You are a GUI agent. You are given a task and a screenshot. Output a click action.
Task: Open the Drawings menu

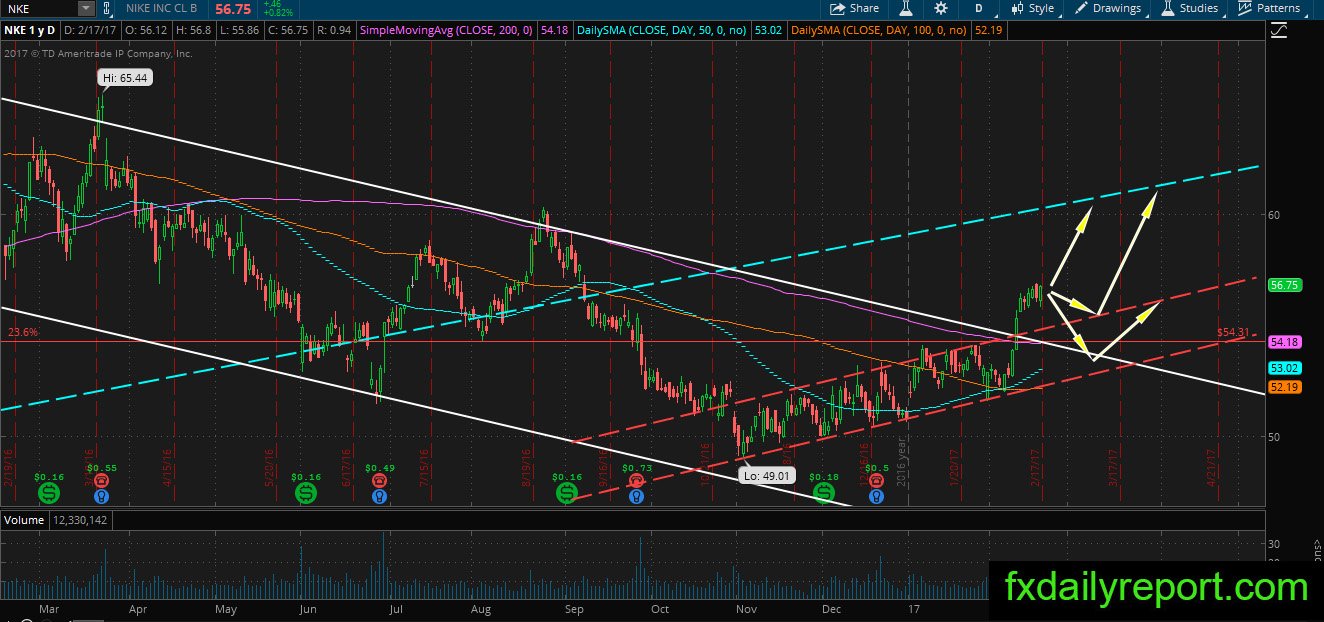(1108, 8)
